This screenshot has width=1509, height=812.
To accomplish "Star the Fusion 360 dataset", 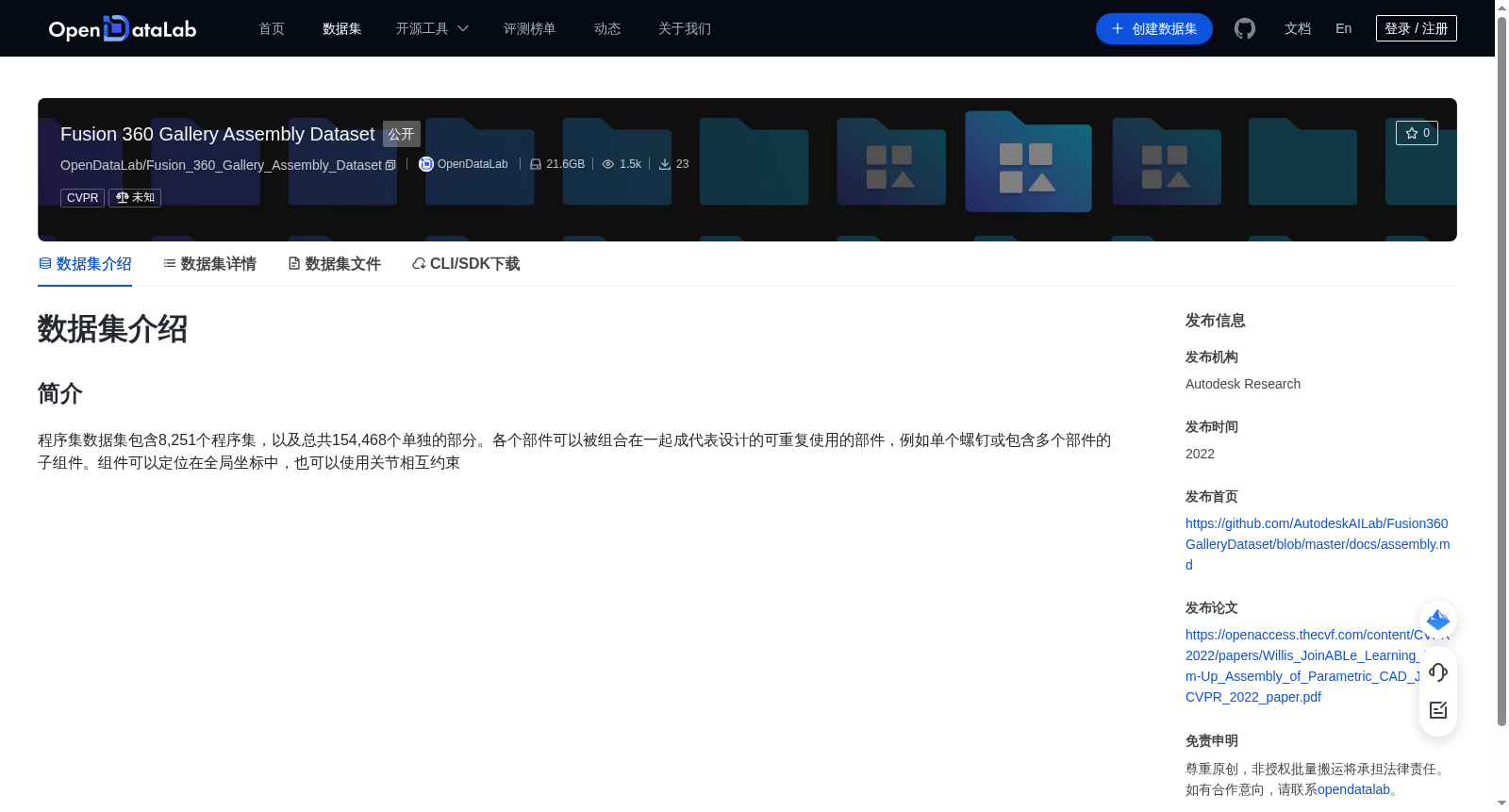I will pyautogui.click(x=1417, y=133).
